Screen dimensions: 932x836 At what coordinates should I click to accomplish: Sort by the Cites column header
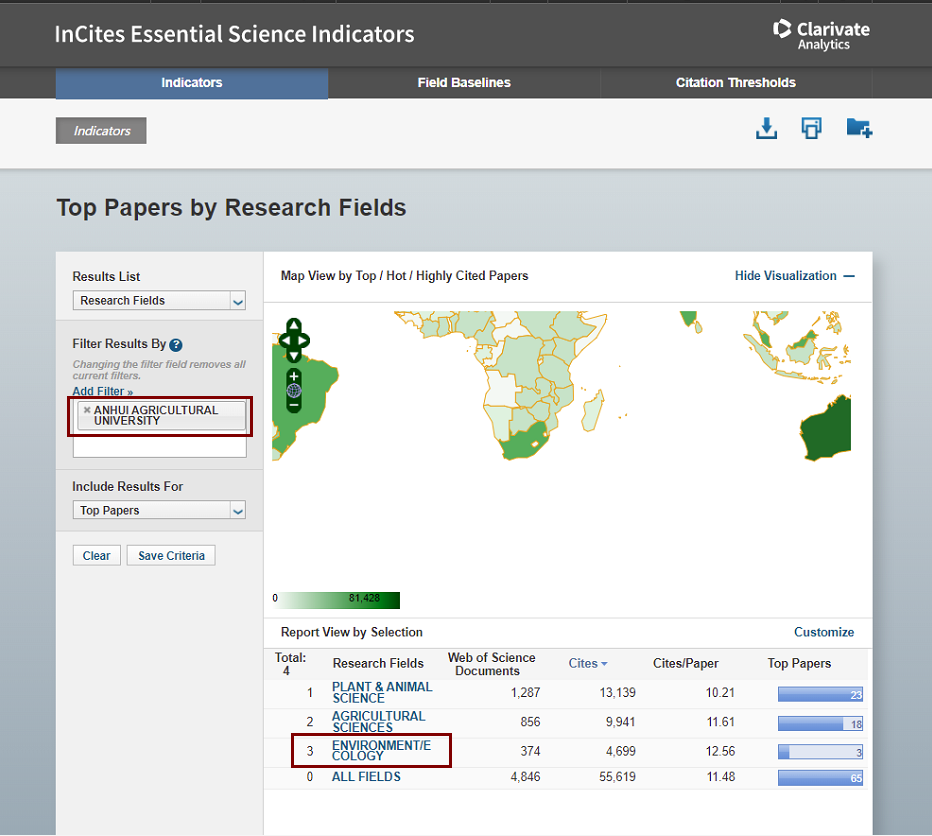587,663
